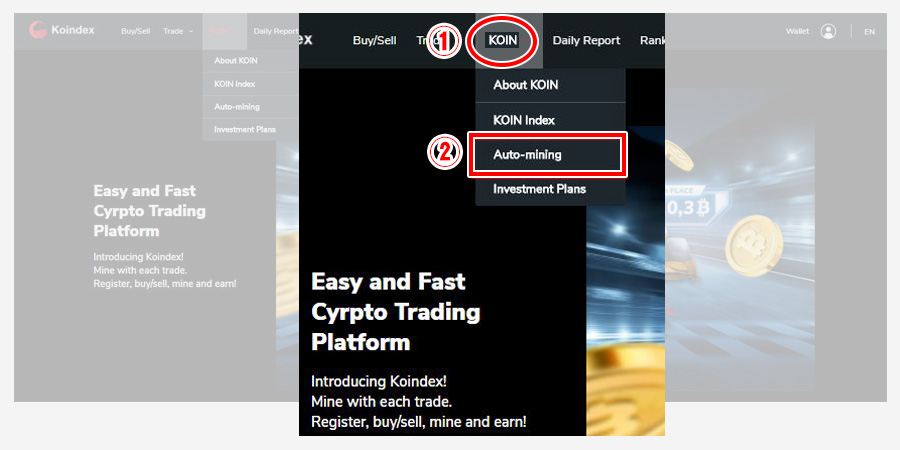Open the Wallet link in the header
This screenshot has height=450, width=900.
pos(797,31)
